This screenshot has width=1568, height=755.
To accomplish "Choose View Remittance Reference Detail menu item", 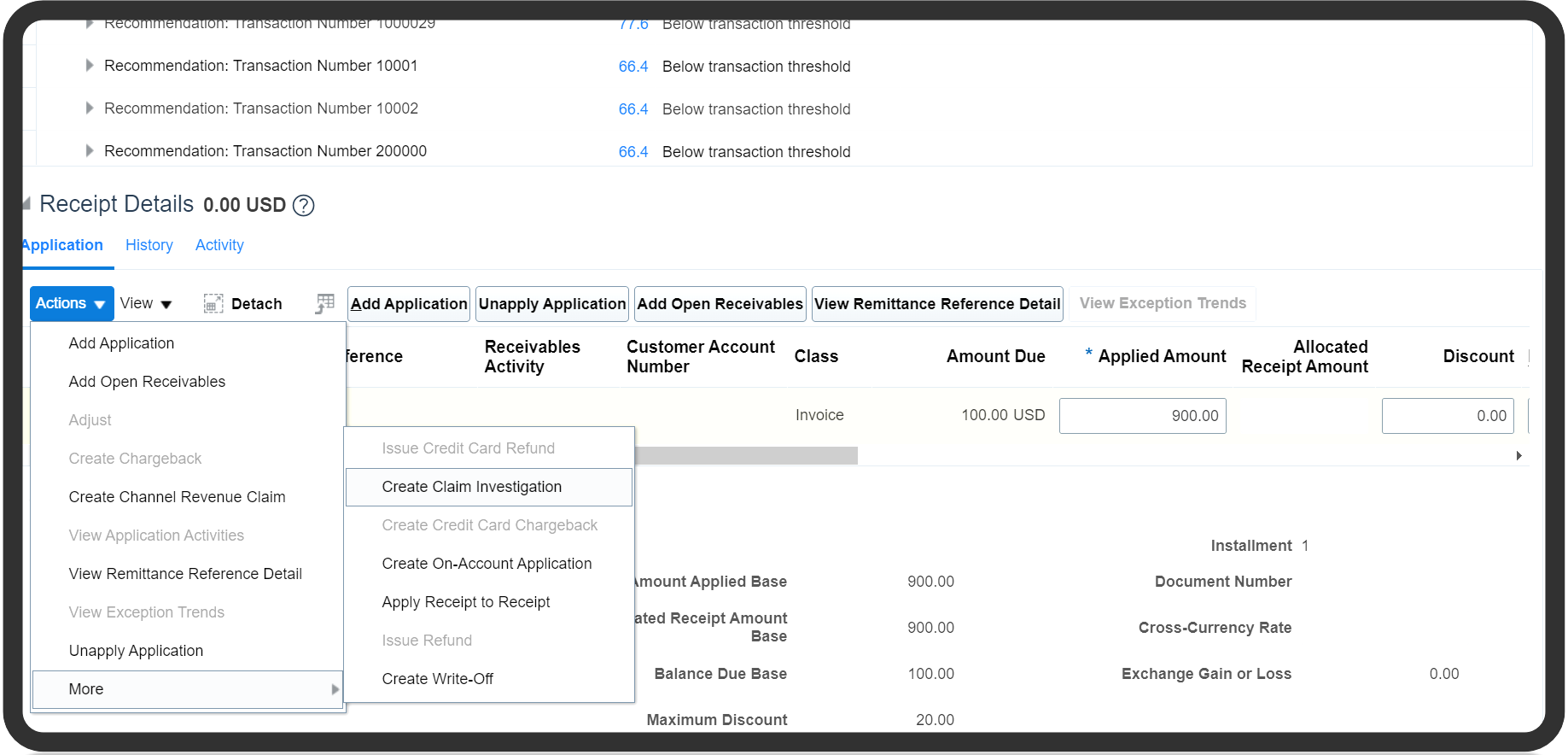I will (x=185, y=574).
